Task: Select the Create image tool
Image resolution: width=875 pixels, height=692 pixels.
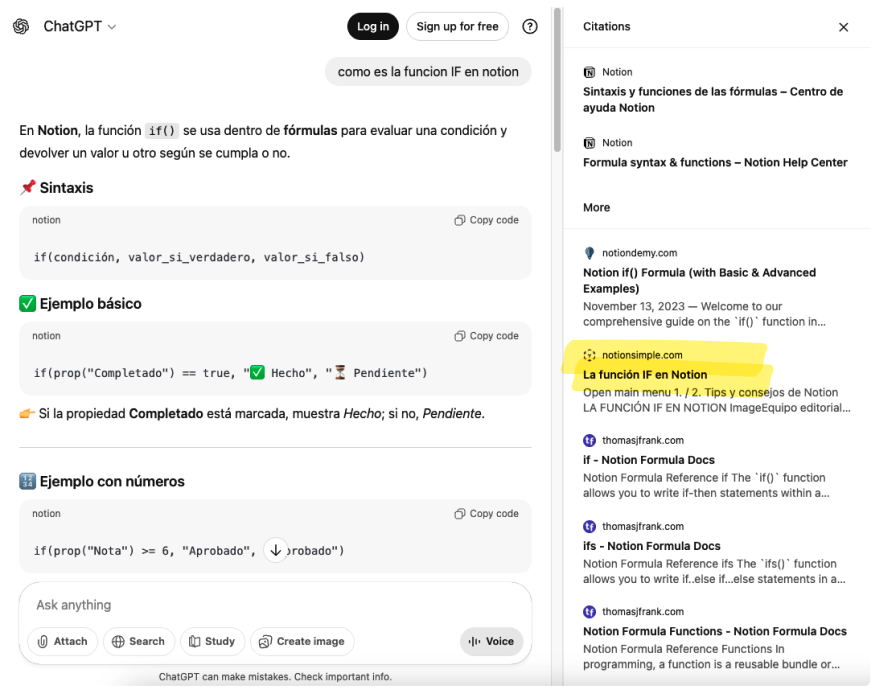Action: click(x=302, y=642)
